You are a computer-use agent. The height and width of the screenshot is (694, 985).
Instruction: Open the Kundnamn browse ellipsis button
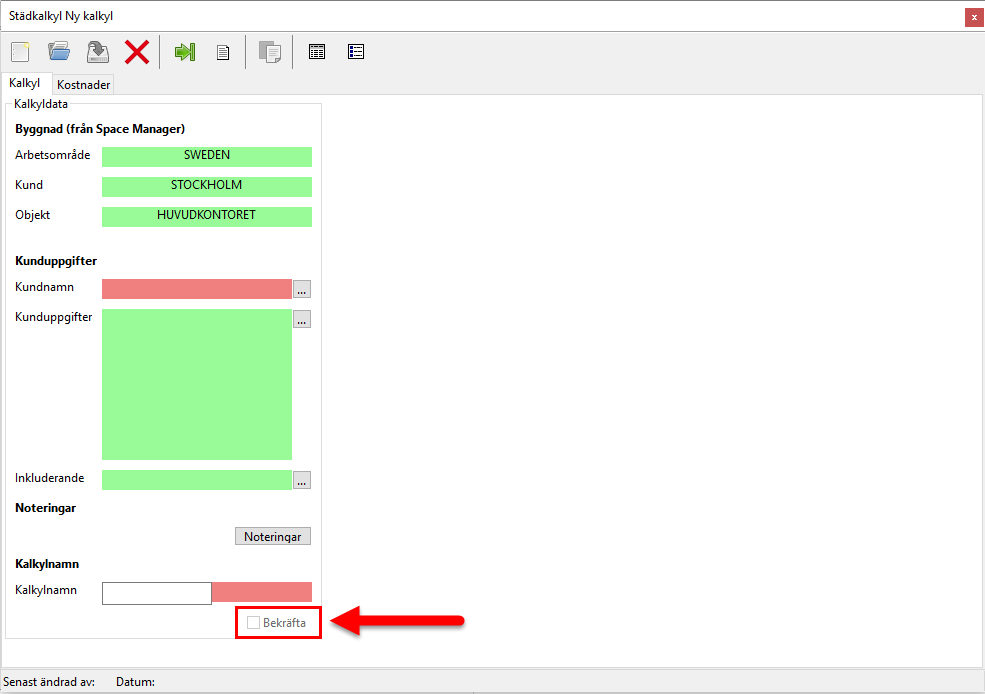302,289
